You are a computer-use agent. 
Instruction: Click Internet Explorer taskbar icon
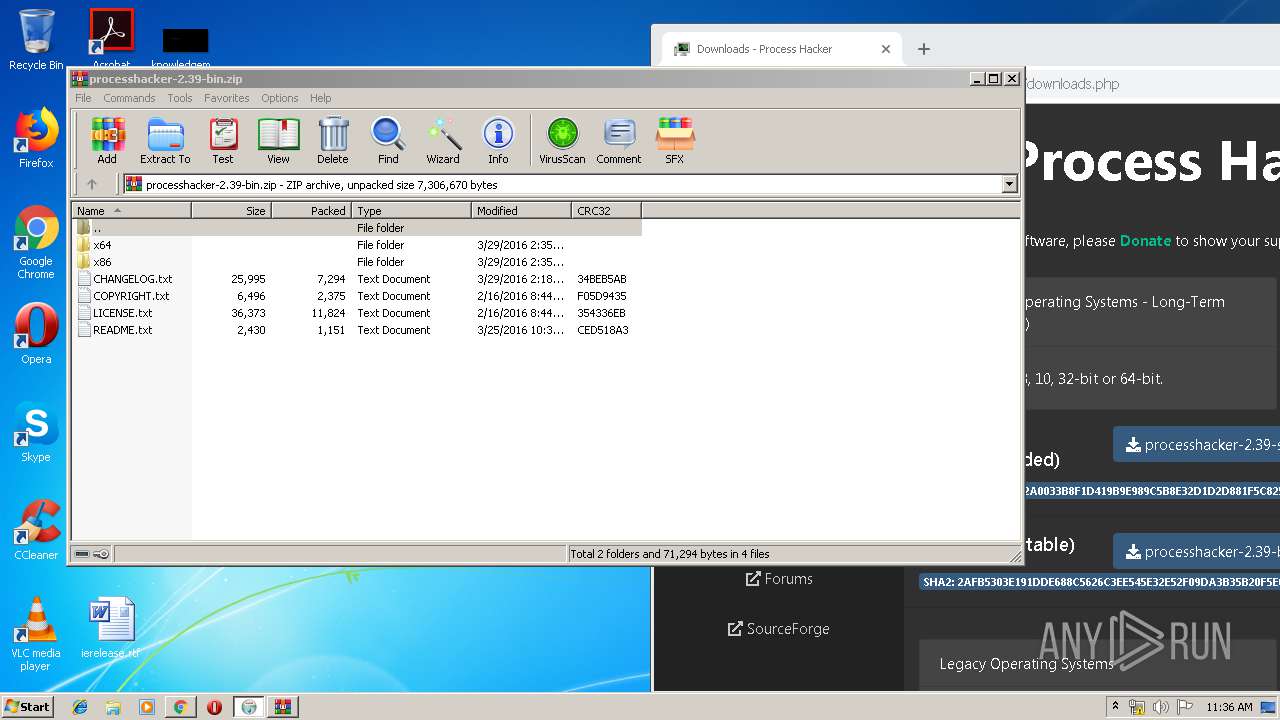(x=80, y=707)
